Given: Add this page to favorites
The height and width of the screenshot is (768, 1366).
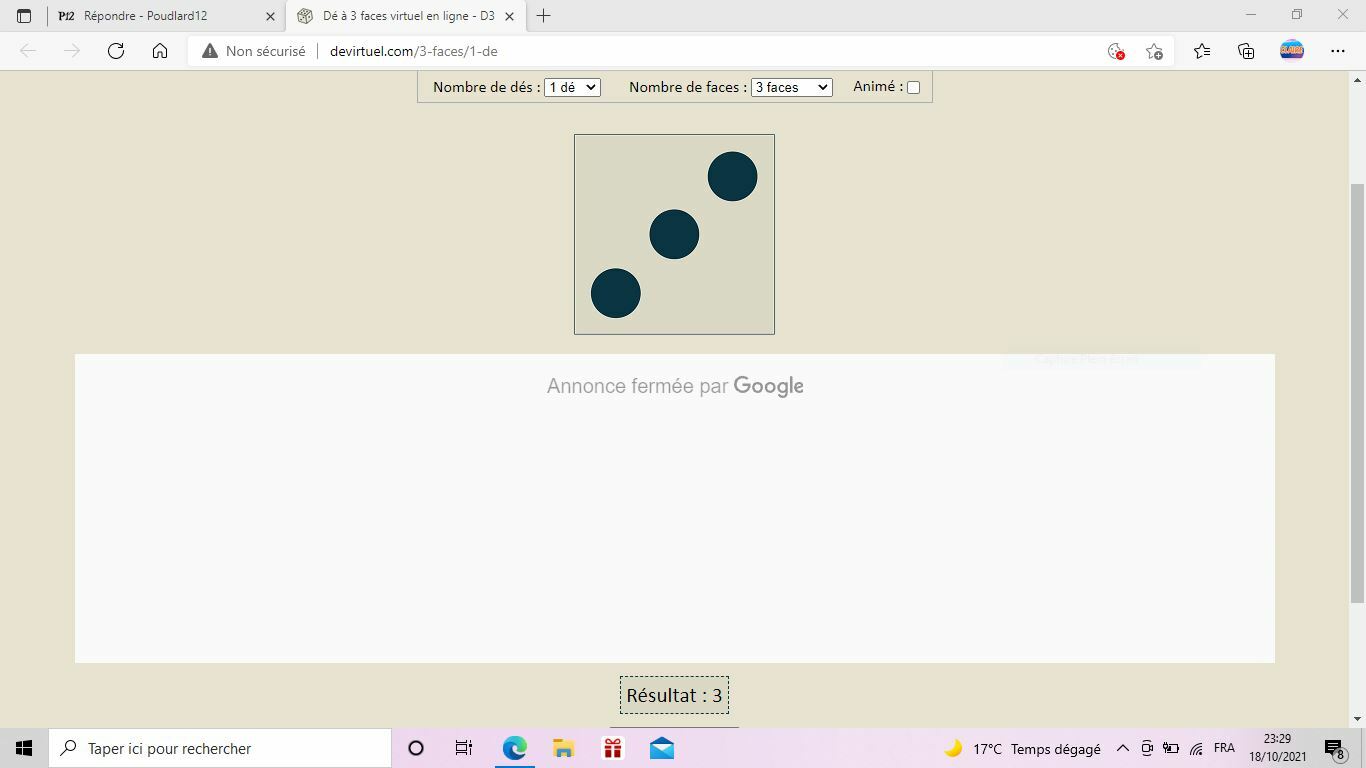Looking at the screenshot, I should click(x=1154, y=51).
